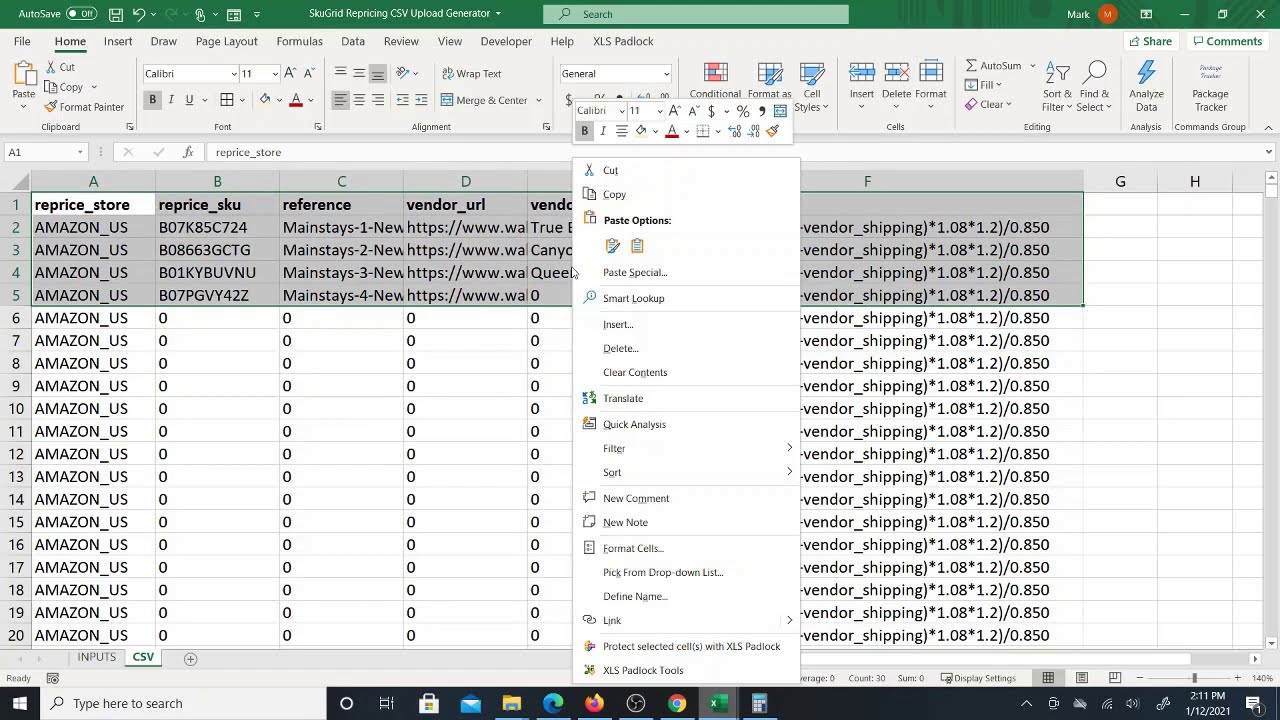Toggle the AutoSave switch
The width and height of the screenshot is (1280, 720).
tap(81, 14)
